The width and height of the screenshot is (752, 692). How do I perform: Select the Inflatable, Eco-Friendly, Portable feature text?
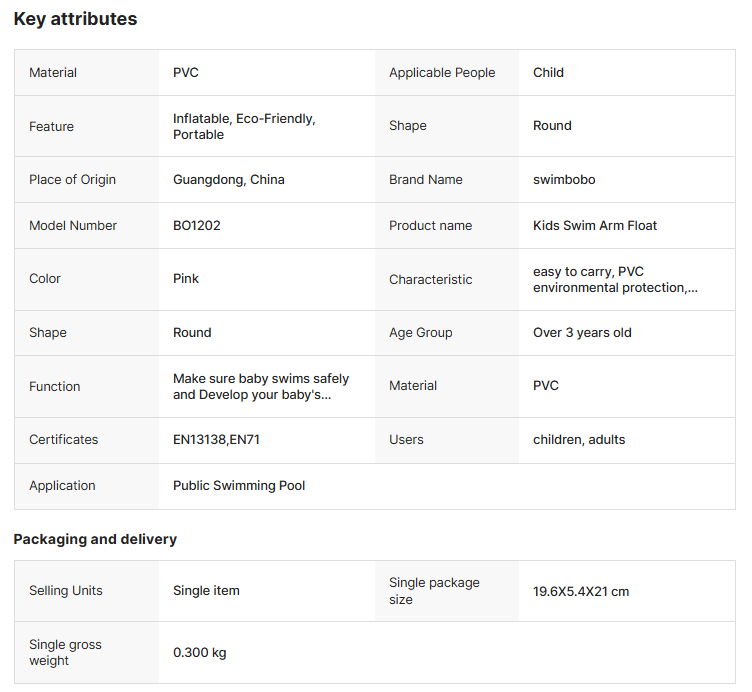pyautogui.click(x=244, y=126)
